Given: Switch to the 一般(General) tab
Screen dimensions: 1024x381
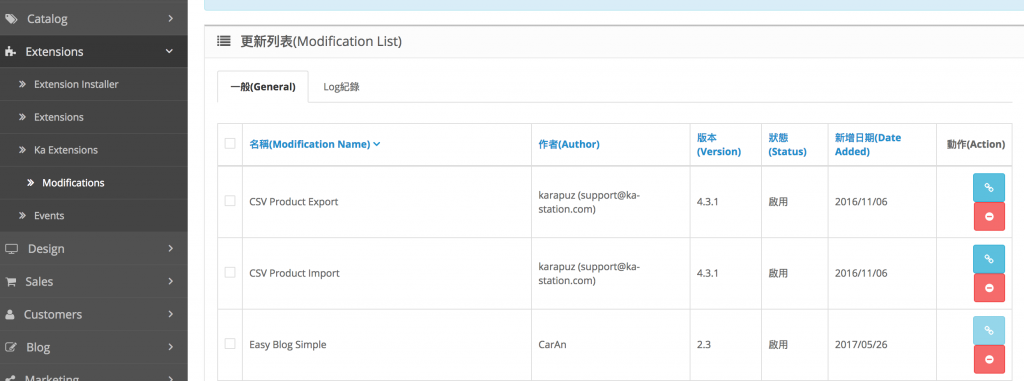Looking at the screenshot, I should 263,87.
